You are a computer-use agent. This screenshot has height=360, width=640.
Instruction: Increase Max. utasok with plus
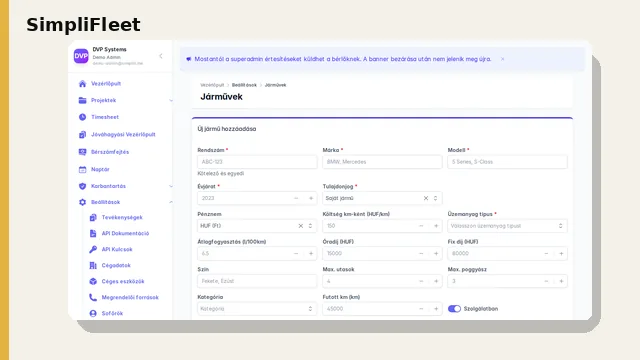click(436, 281)
